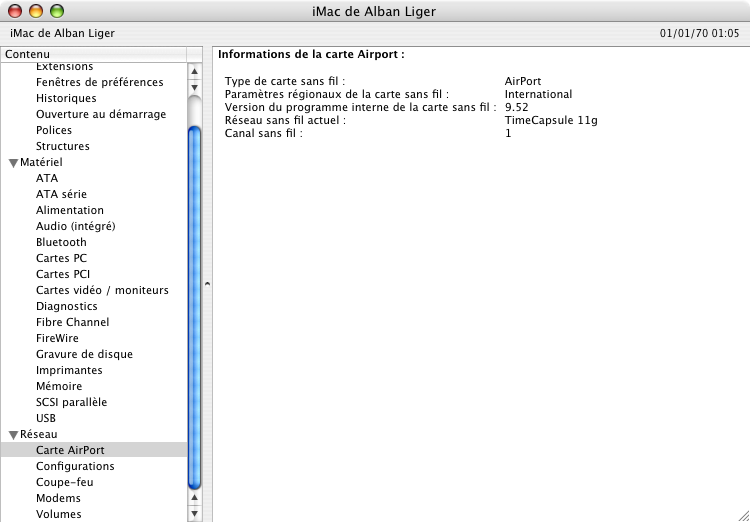Click the top scroll up arrow
This screenshot has height=522, width=750.
pyautogui.click(x=194, y=72)
